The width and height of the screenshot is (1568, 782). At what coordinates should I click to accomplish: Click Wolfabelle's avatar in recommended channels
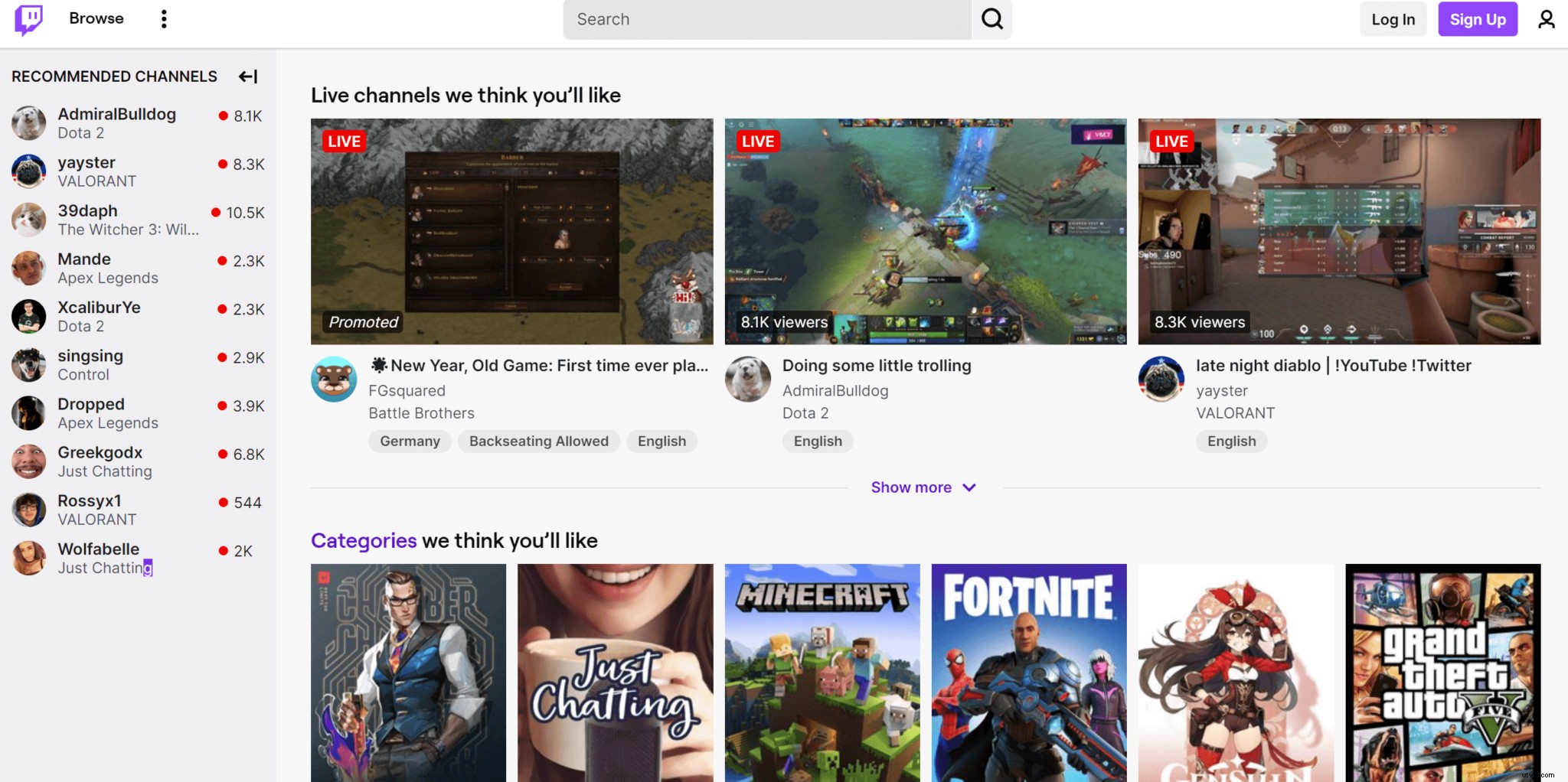click(28, 558)
